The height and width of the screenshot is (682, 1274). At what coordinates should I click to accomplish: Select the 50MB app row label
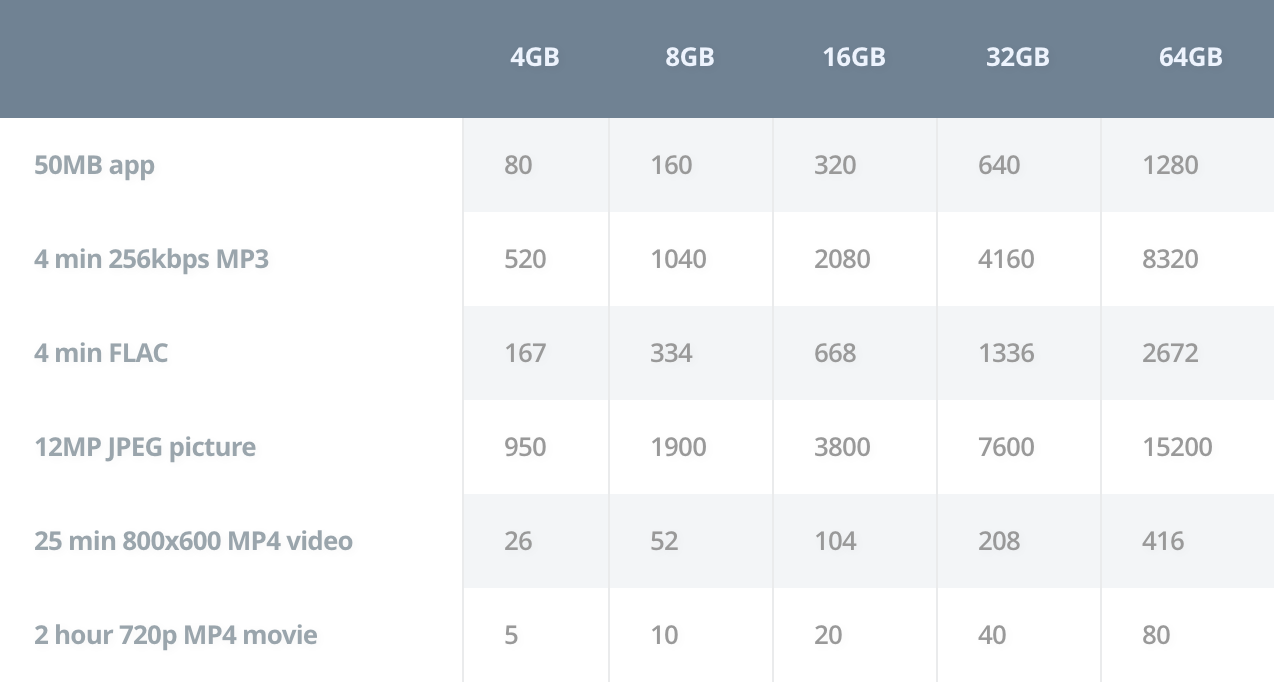point(95,165)
